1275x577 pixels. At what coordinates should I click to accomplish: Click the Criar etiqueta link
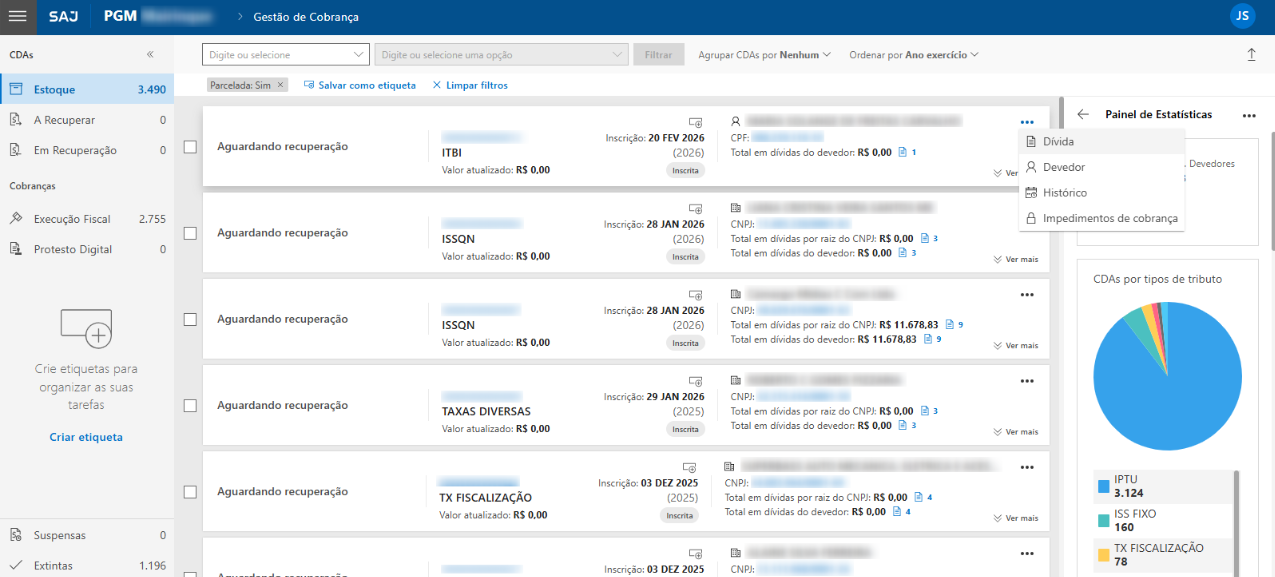click(86, 437)
